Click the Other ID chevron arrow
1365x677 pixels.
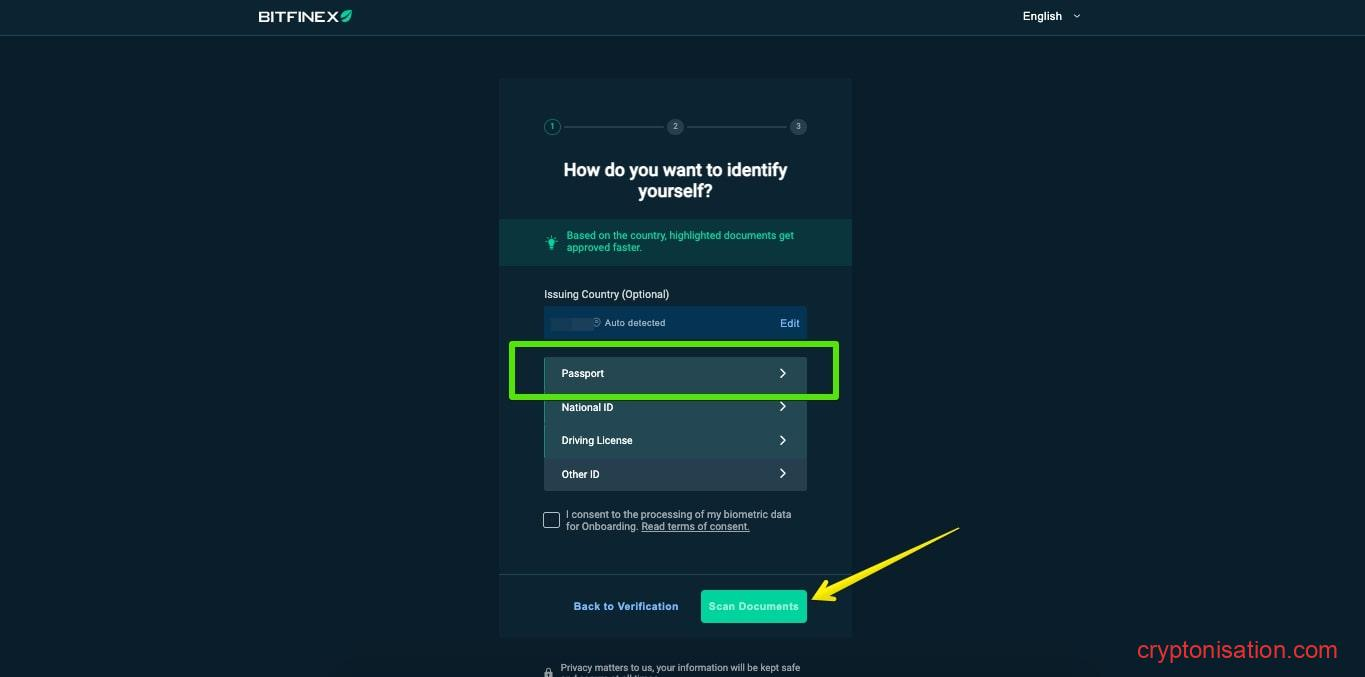click(783, 474)
